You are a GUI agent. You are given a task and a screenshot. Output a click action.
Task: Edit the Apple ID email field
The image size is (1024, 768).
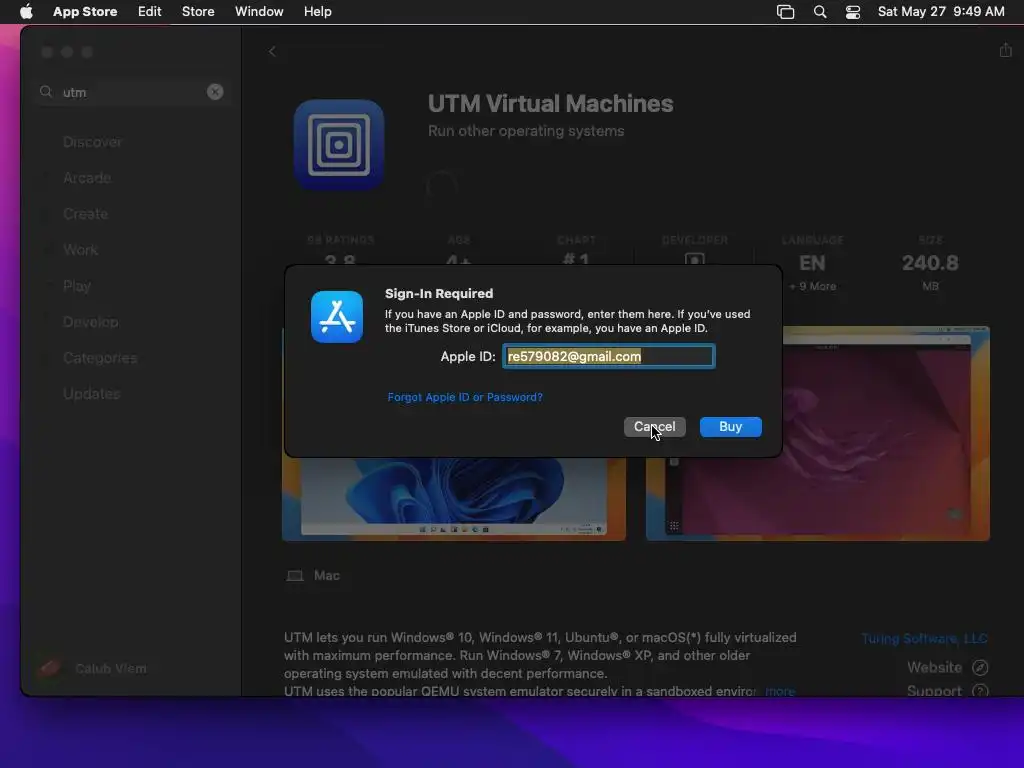[x=609, y=356]
